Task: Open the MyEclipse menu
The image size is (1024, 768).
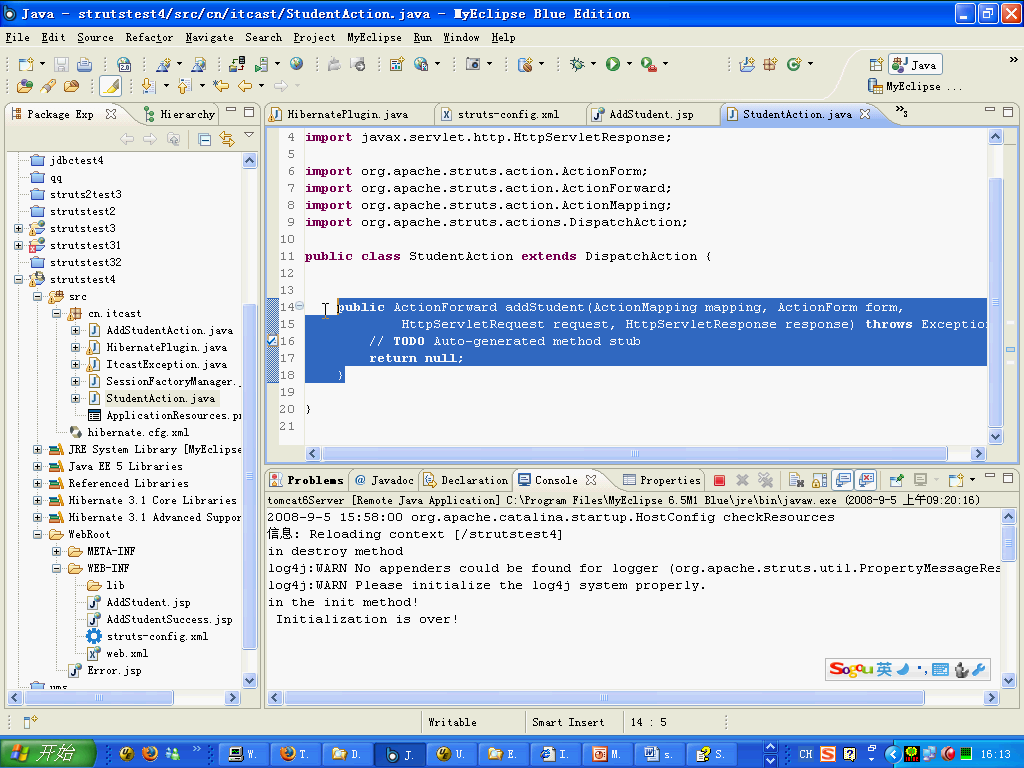Action: click(x=374, y=37)
